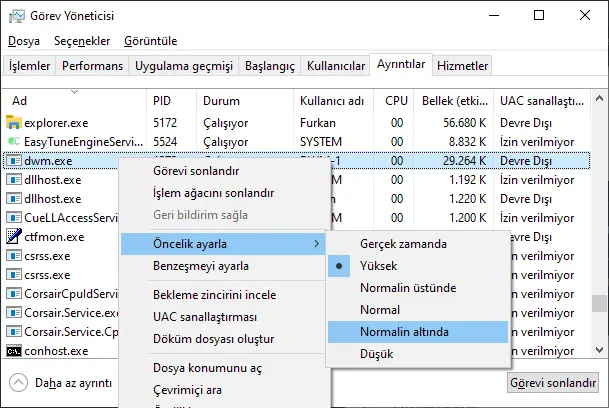Viewport: 609px width, 408px height.
Task: Open the Öncelik ayarla submenu arrow
Action: [x=317, y=244]
